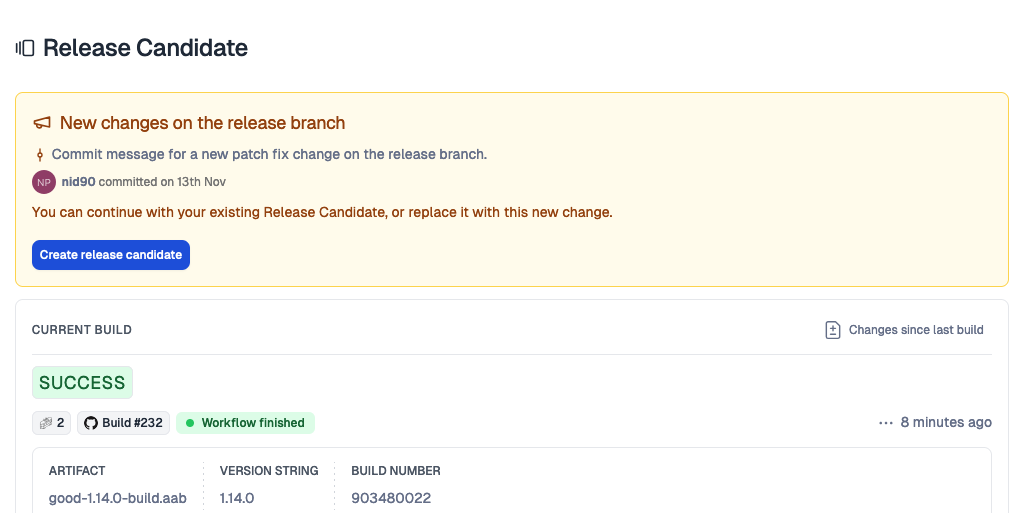Click the commits icon next to 2
Viewport: 1019px width, 513px height.
click(x=45, y=423)
